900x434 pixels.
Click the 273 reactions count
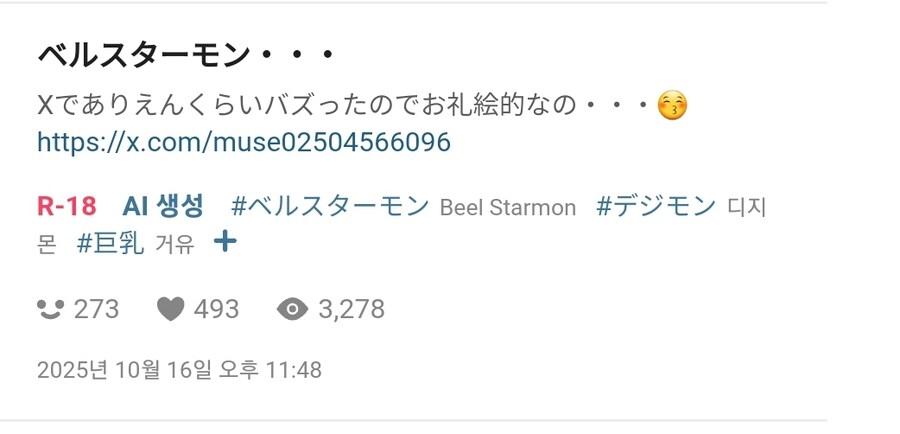point(97,310)
